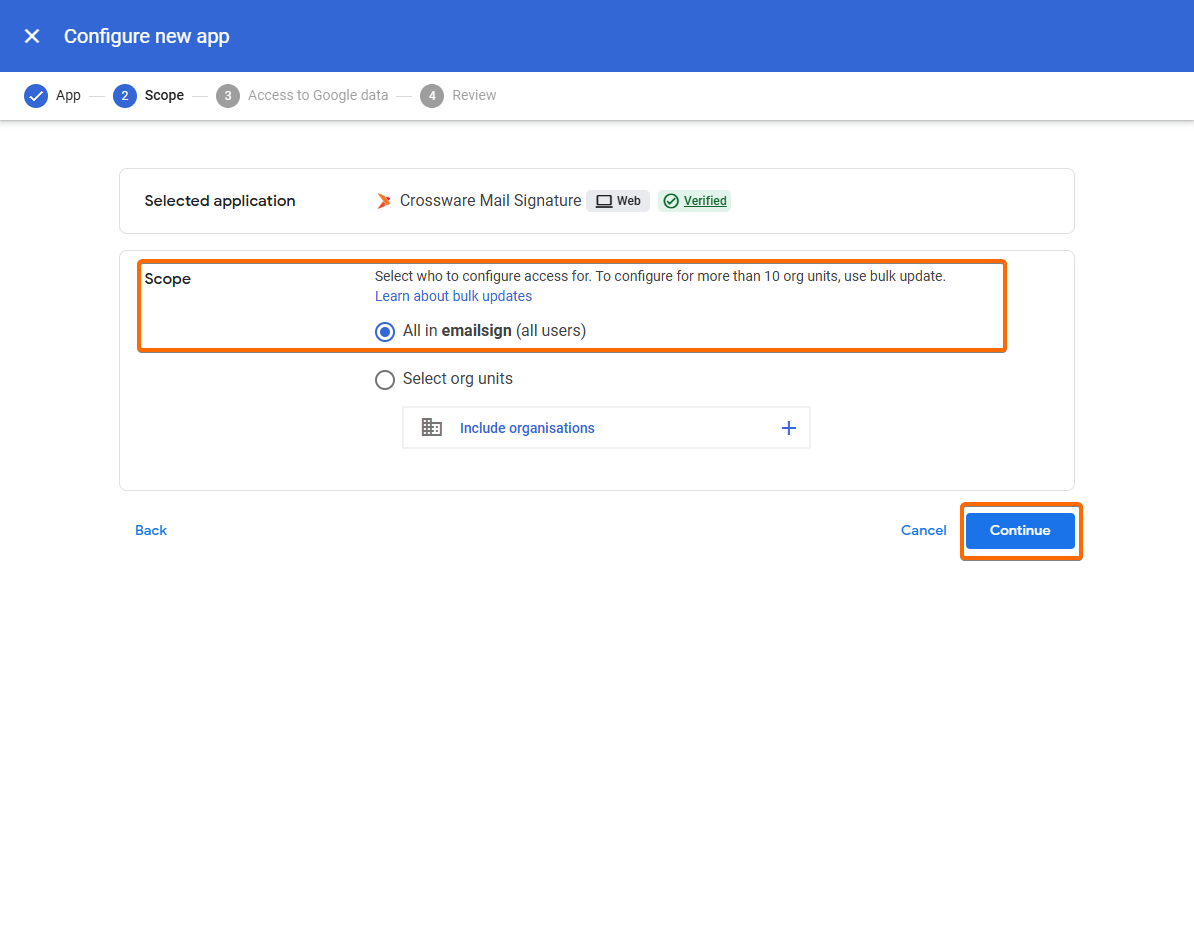
Task: Click the Web laptop icon badge
Action: [604, 201]
